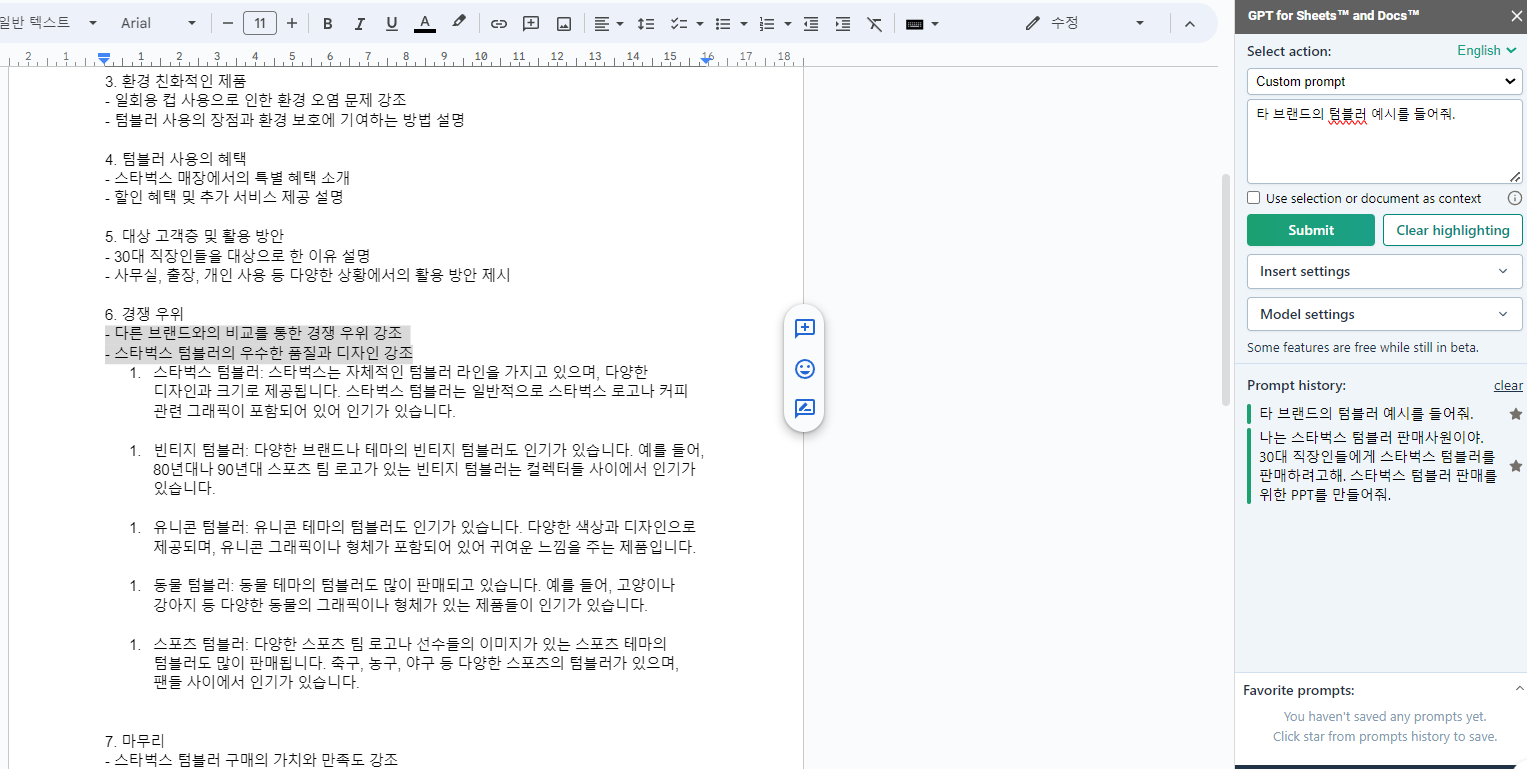This screenshot has height=769, width=1527.
Task: Open the input tools keyboard icon
Action: [914, 23]
